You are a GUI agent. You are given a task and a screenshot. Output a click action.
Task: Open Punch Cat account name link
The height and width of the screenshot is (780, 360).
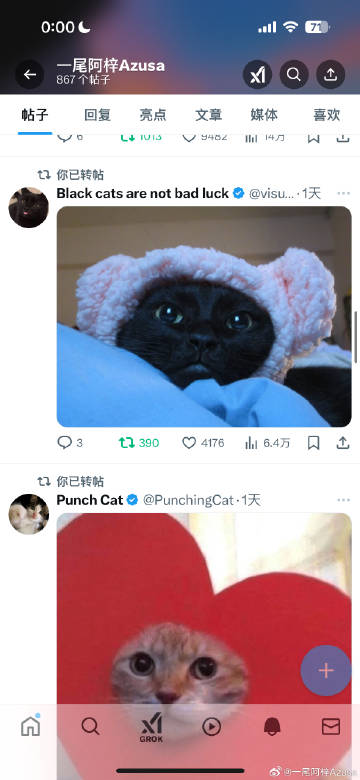pos(90,500)
